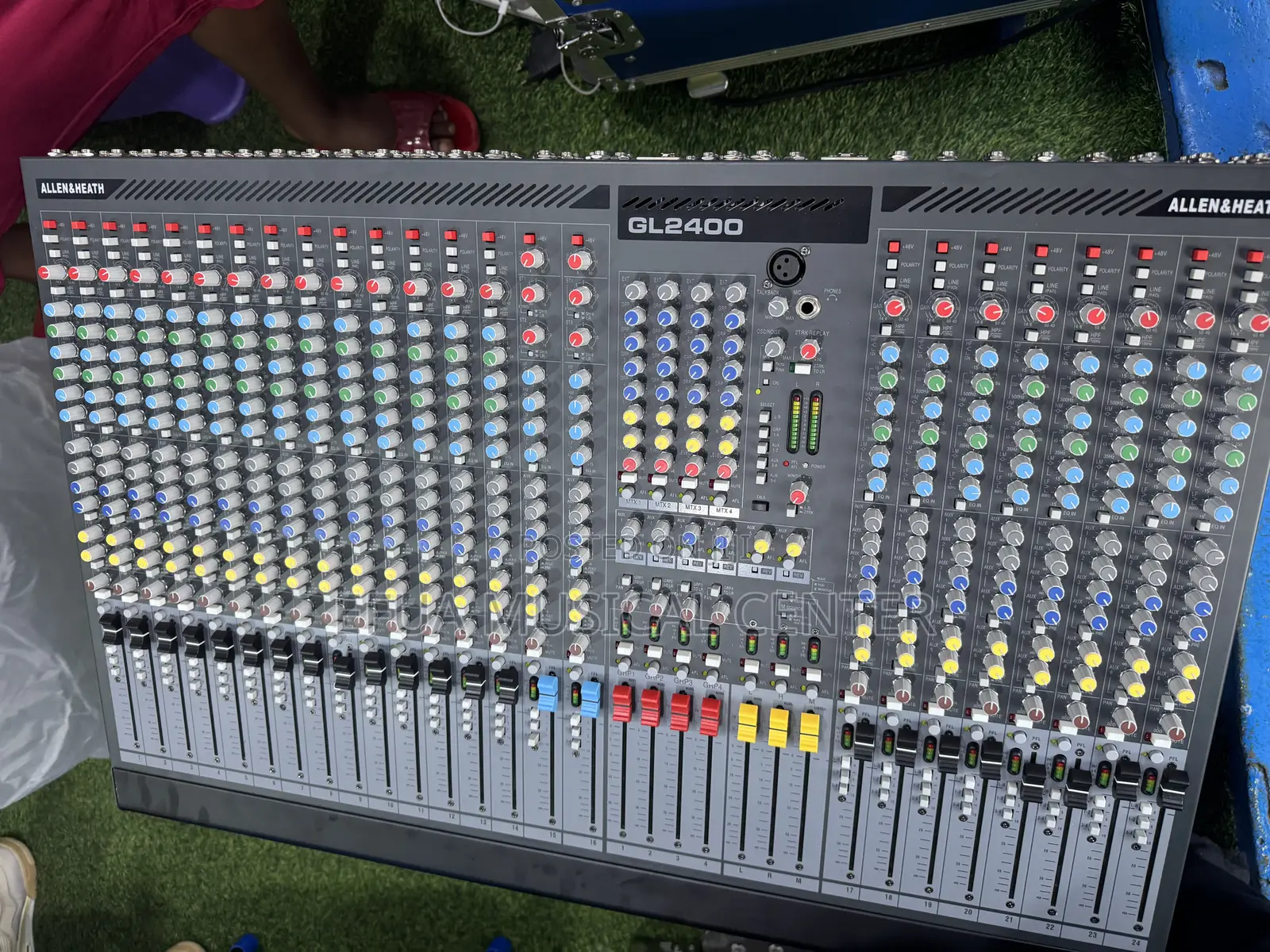
Task: Tap the blue stereo channel 16 fader
Action: (591, 697)
